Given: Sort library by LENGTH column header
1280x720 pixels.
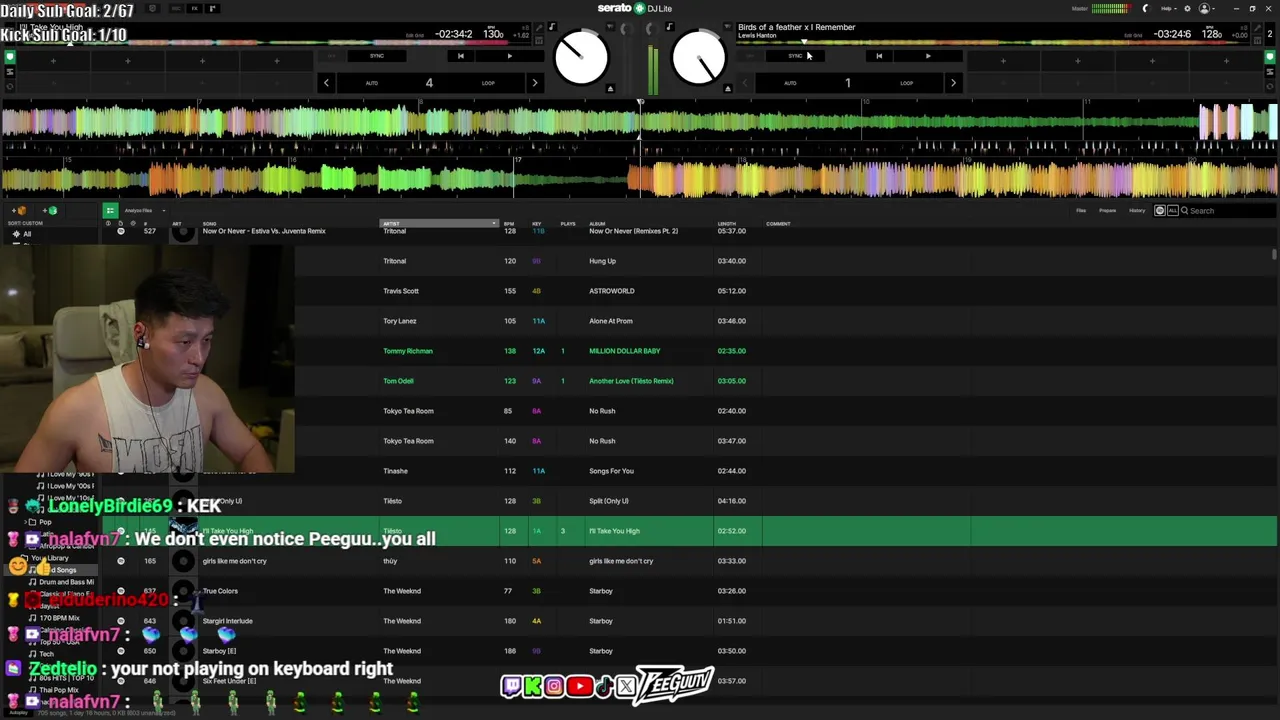Looking at the screenshot, I should click(727, 224).
